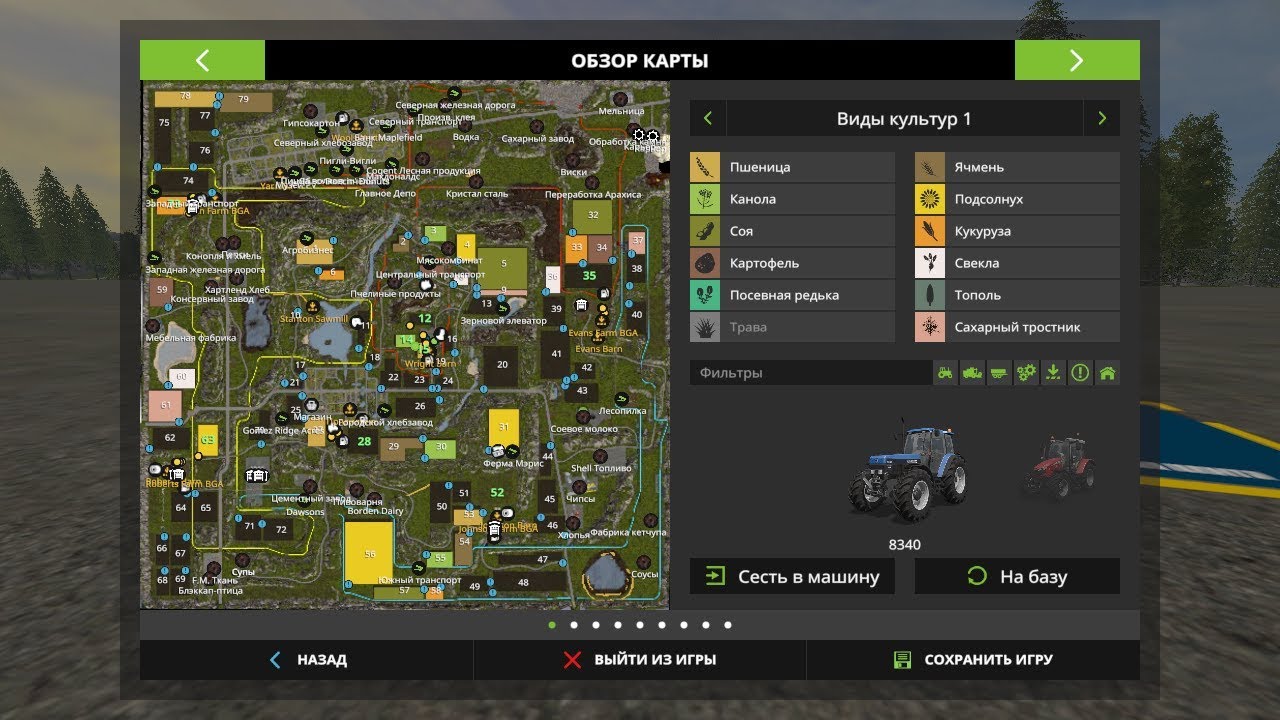This screenshot has width=1280, height=720.
Task: Click the white barn icon near Evans Farm BGA
Action: 581,305
